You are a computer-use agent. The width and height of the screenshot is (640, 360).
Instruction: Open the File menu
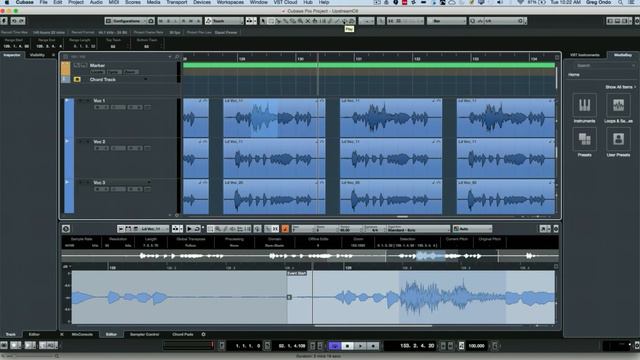tap(43, 2)
